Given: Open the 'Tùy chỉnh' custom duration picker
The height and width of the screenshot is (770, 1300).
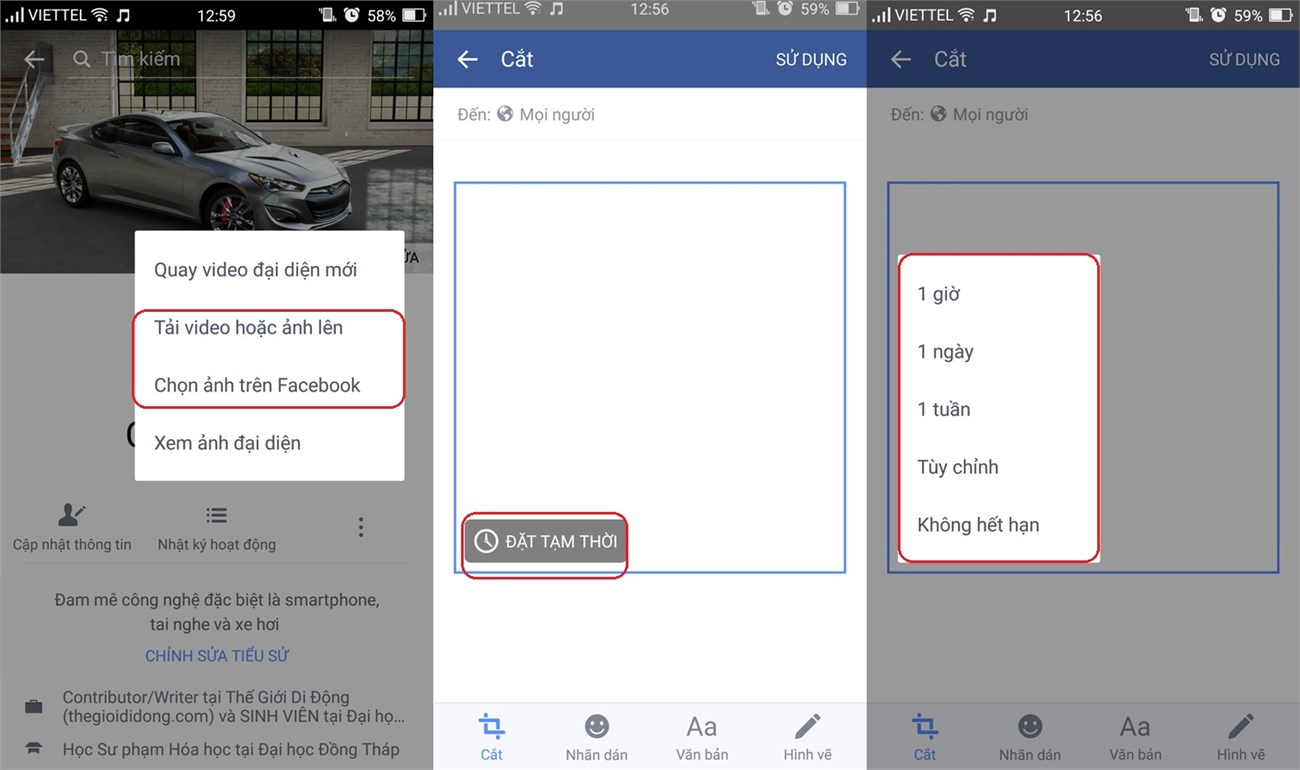Looking at the screenshot, I should tap(957, 466).
